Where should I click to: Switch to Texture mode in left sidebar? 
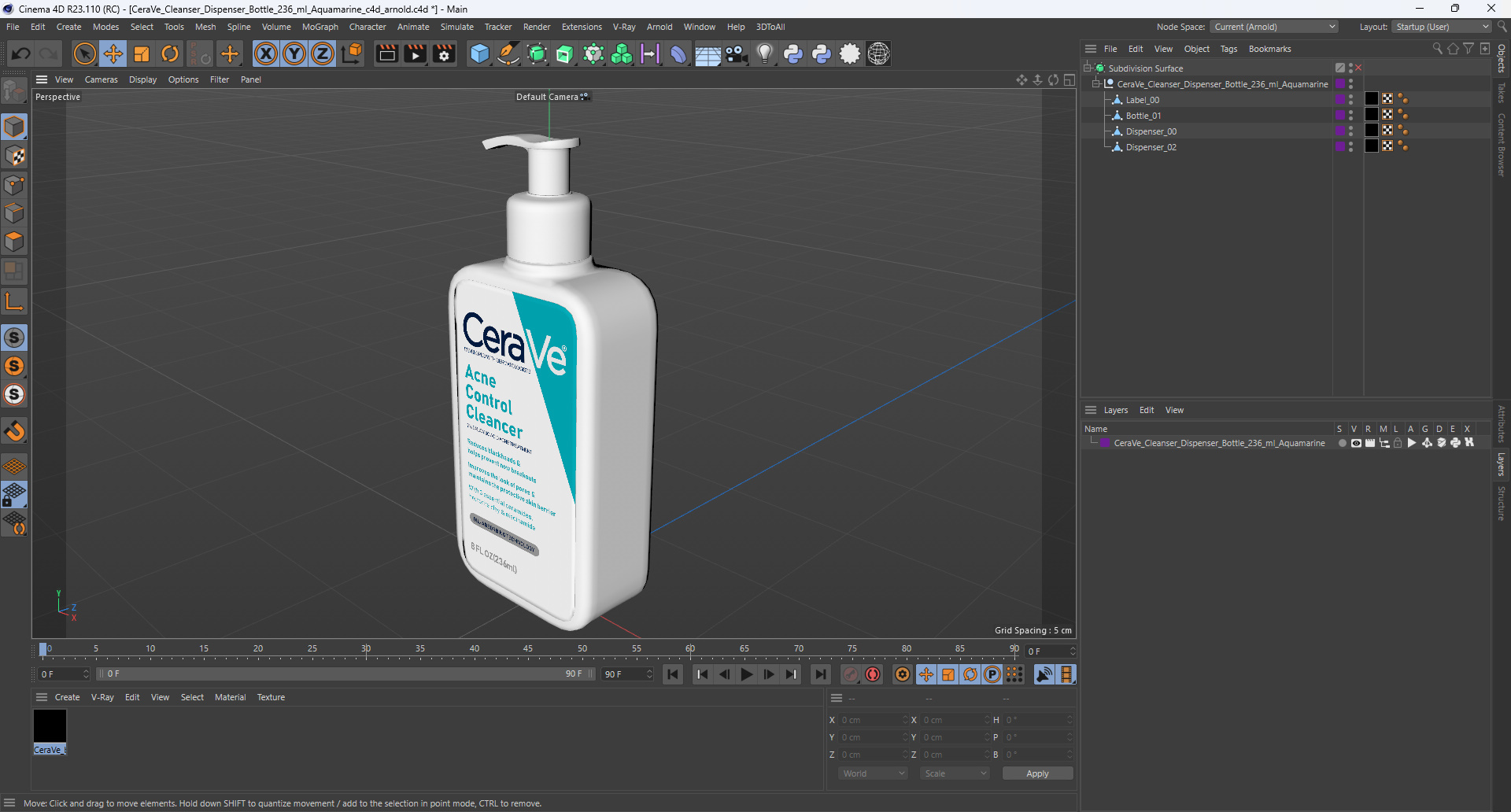pos(14,156)
